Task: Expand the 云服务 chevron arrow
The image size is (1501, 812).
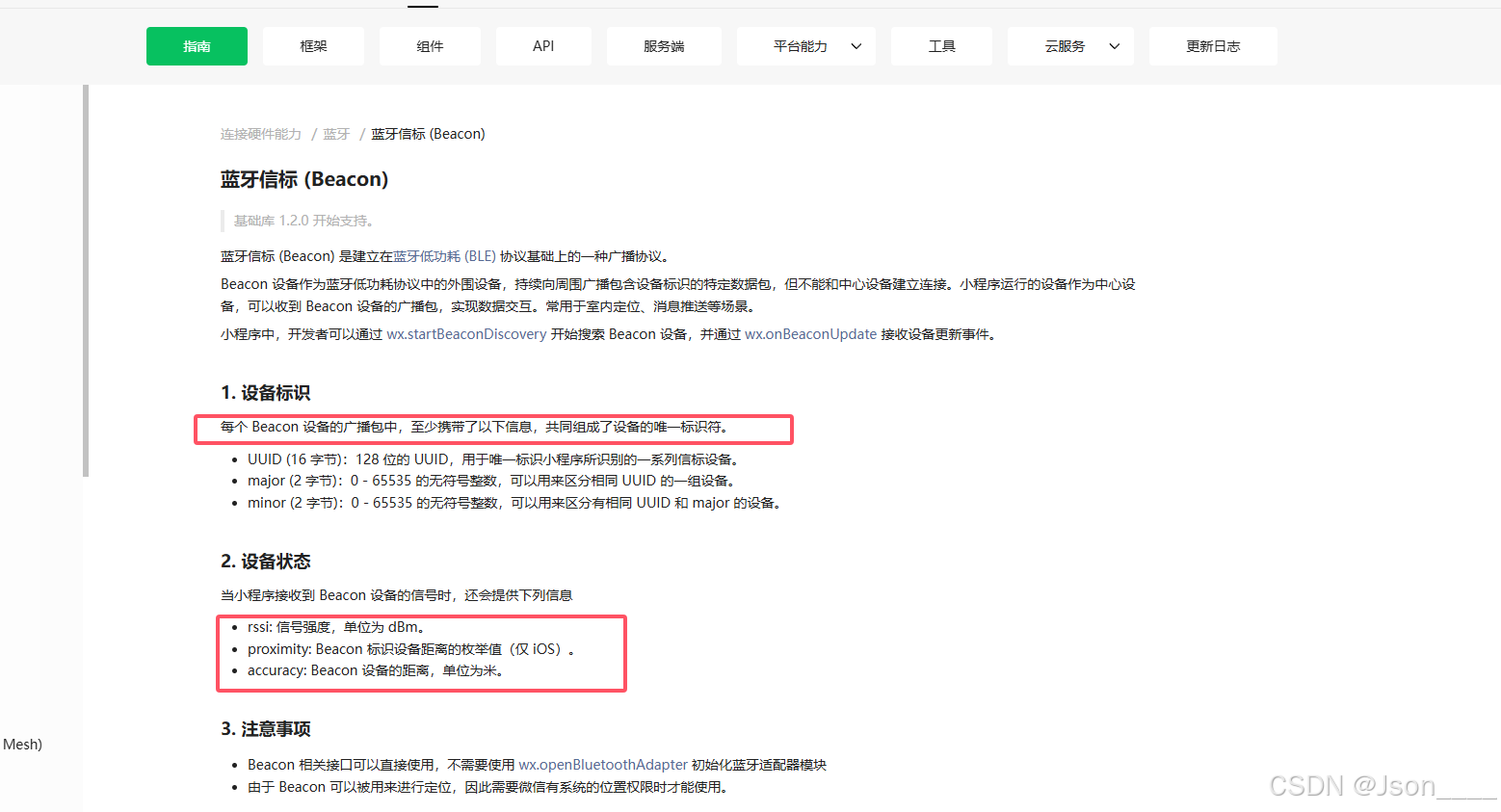Action: click(1115, 46)
